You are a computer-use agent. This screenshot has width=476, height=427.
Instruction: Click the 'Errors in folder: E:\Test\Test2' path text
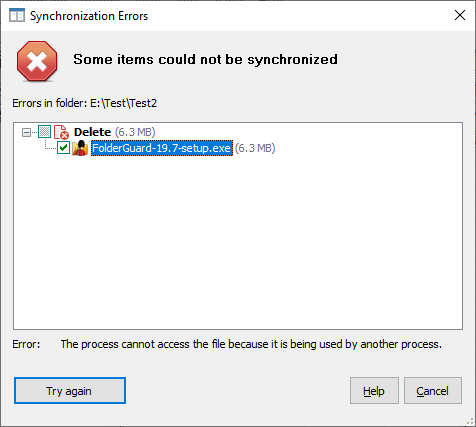coord(84,103)
